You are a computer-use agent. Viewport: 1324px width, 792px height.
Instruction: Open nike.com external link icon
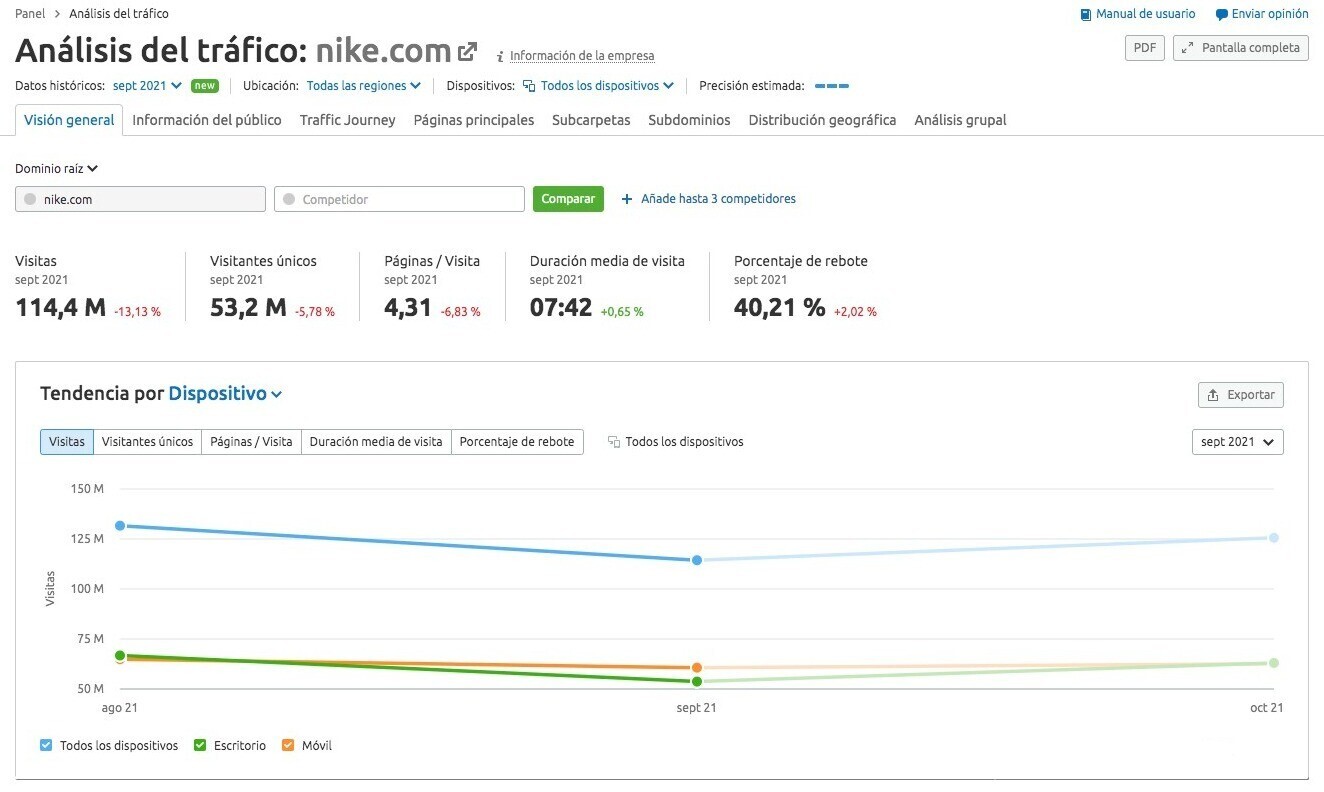[467, 50]
